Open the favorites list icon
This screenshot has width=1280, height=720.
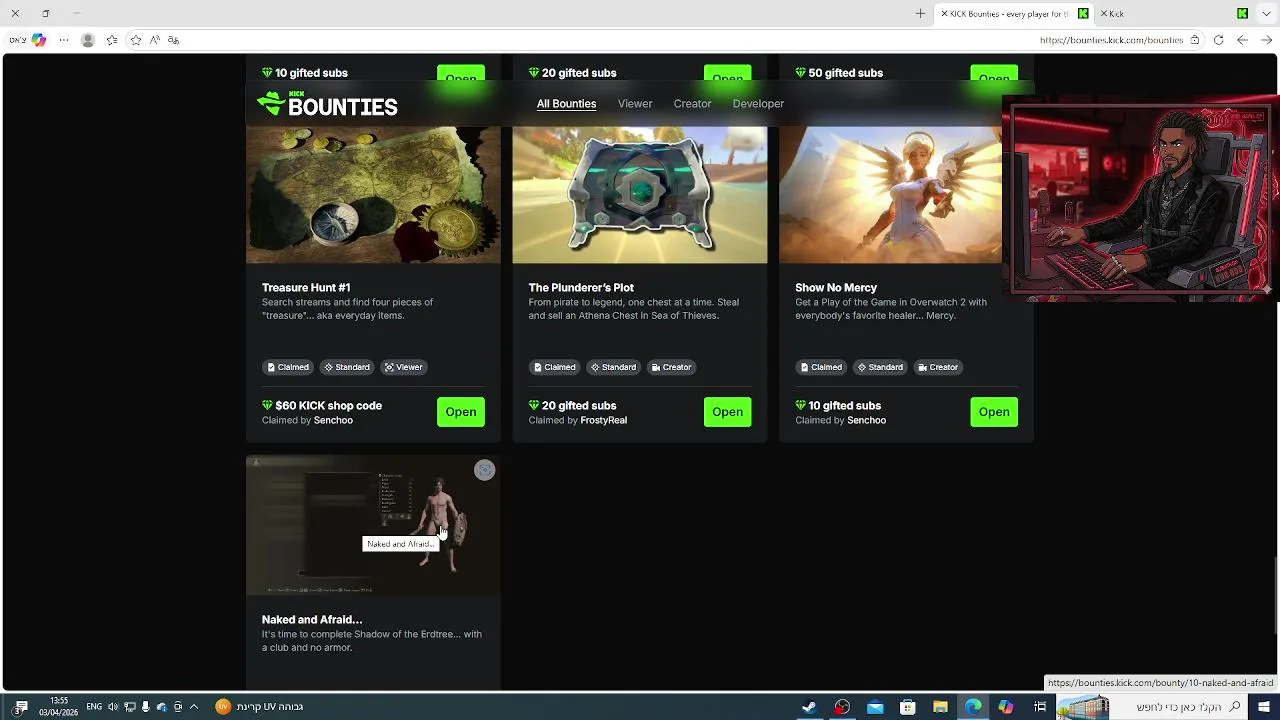click(112, 40)
